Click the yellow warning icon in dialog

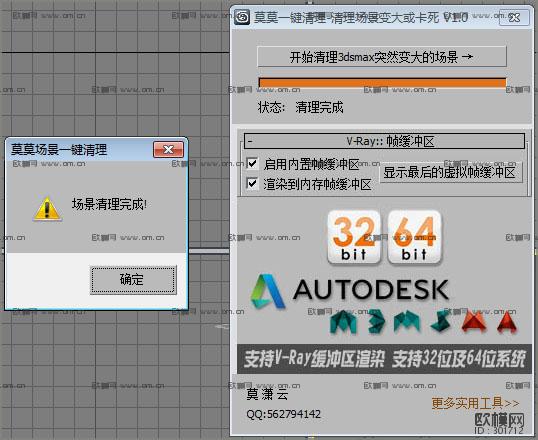point(47,208)
